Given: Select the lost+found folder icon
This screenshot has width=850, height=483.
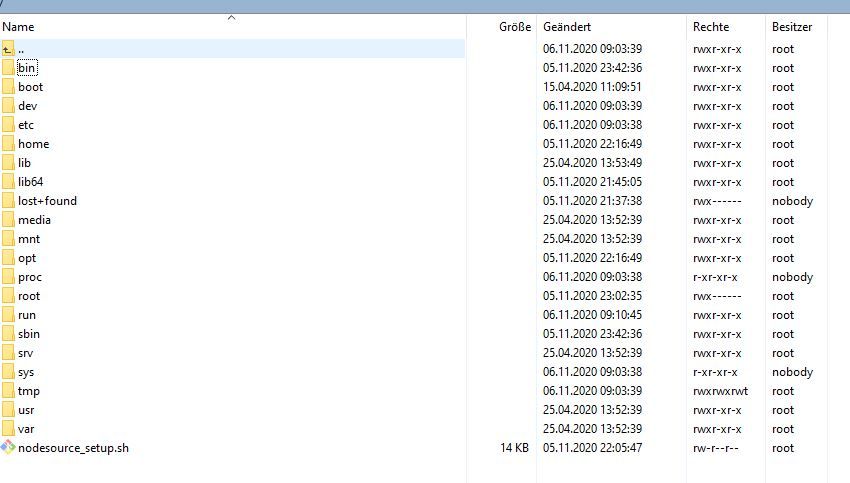Looking at the screenshot, I should point(8,201).
